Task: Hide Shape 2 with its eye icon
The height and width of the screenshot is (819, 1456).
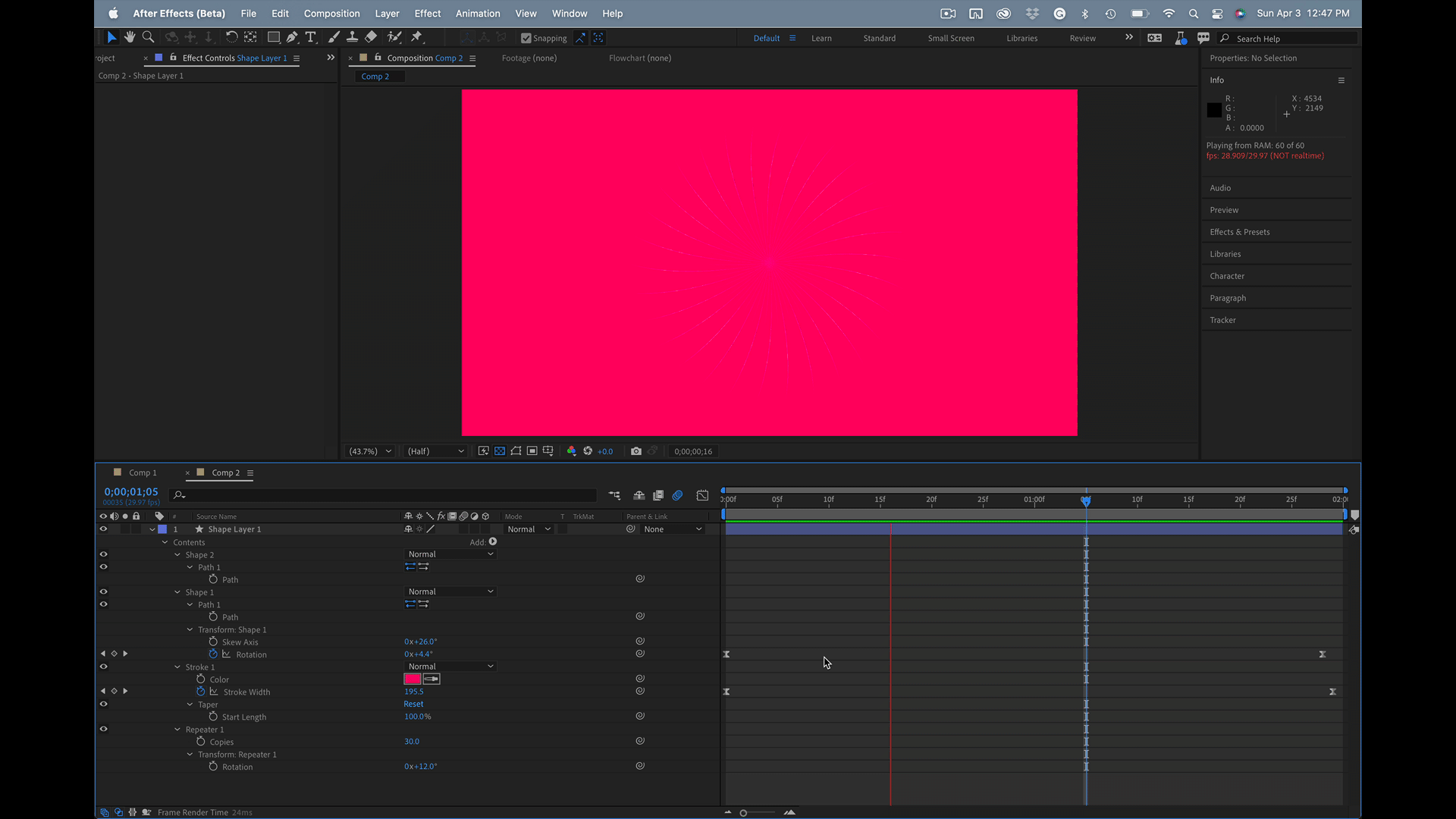Action: [x=103, y=554]
